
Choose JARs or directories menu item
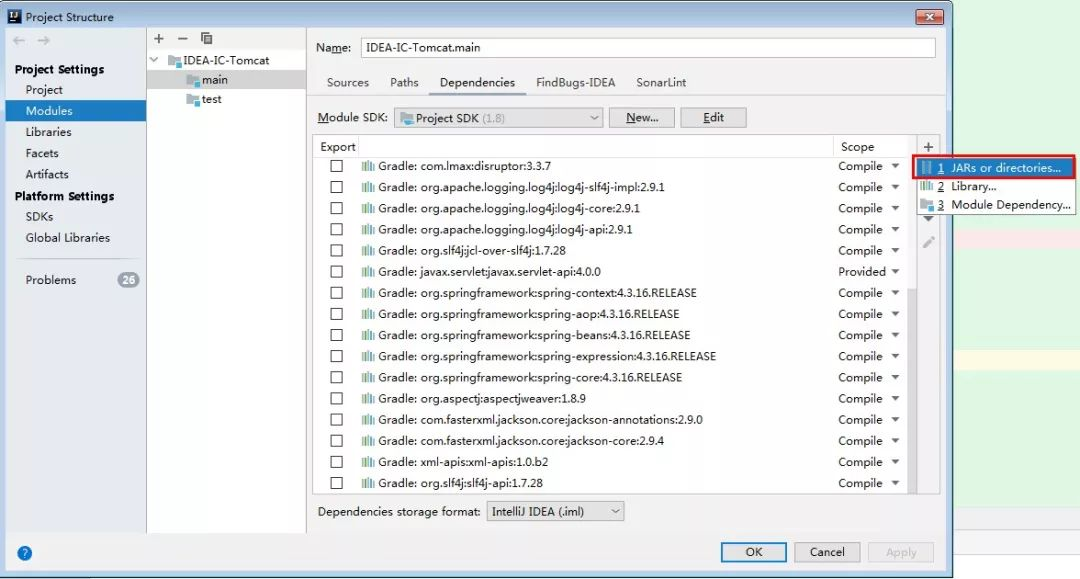pyautogui.click(x=995, y=167)
